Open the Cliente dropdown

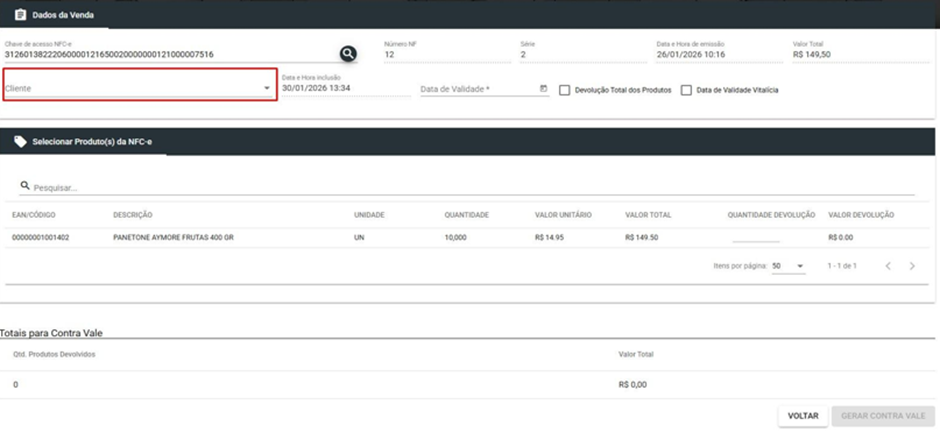coord(138,88)
